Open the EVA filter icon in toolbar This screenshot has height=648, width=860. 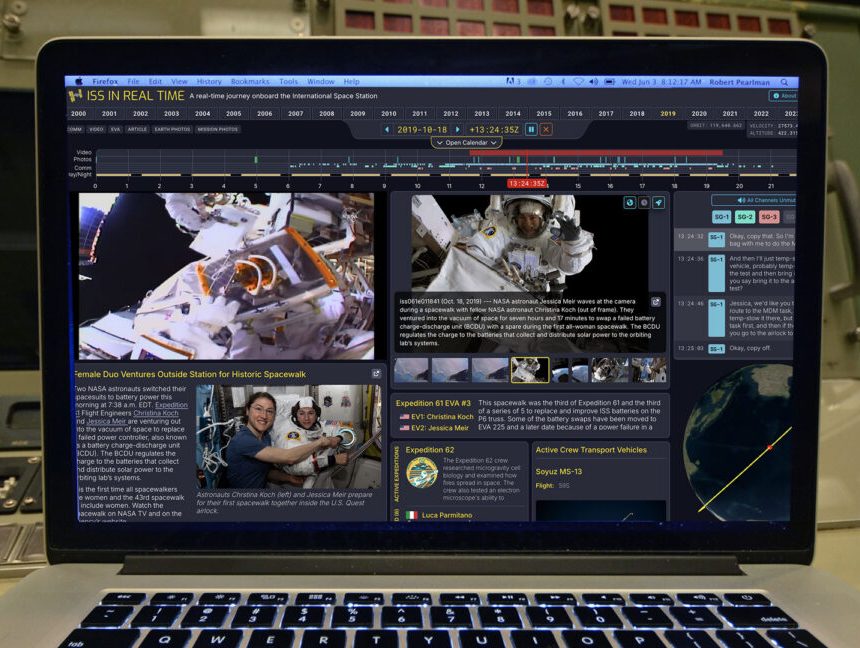pos(115,130)
